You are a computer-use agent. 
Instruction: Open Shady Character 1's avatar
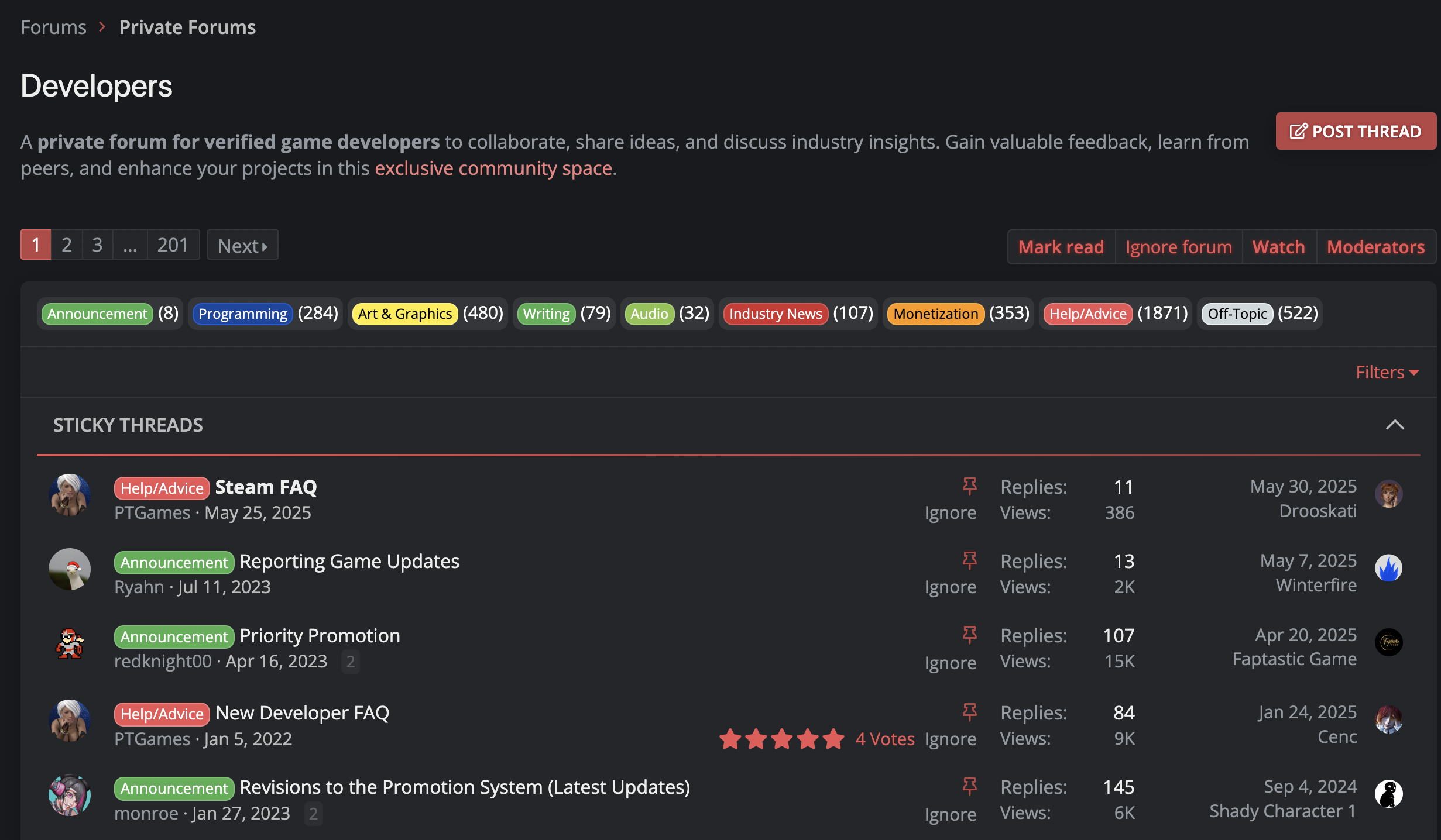[x=1388, y=794]
